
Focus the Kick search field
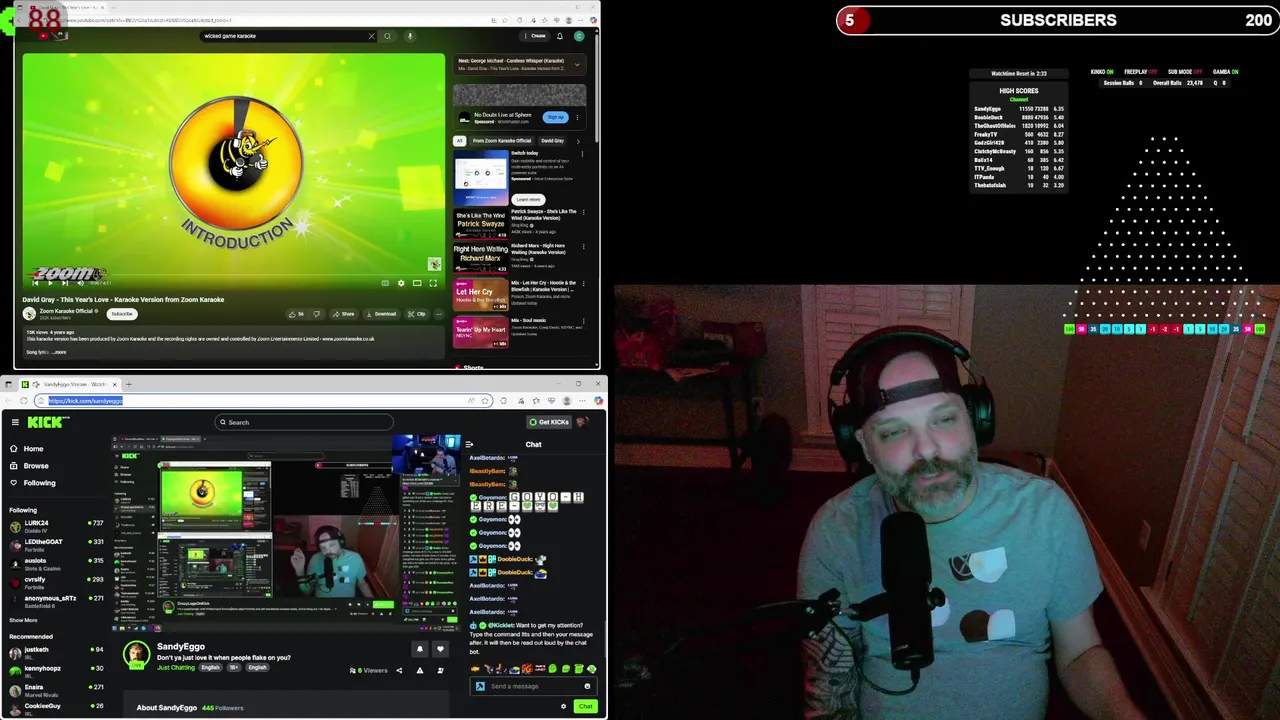pos(305,422)
